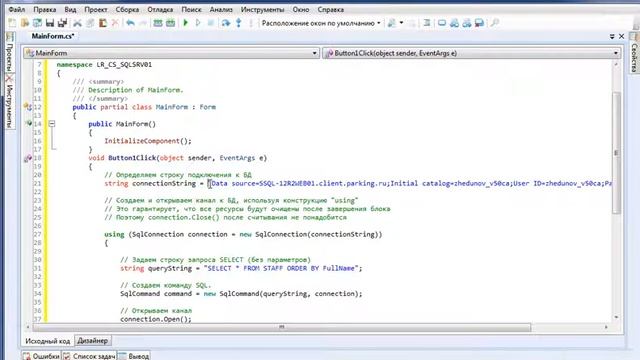Open the Список задач panel tab
640x360 pixels.
coord(89,356)
